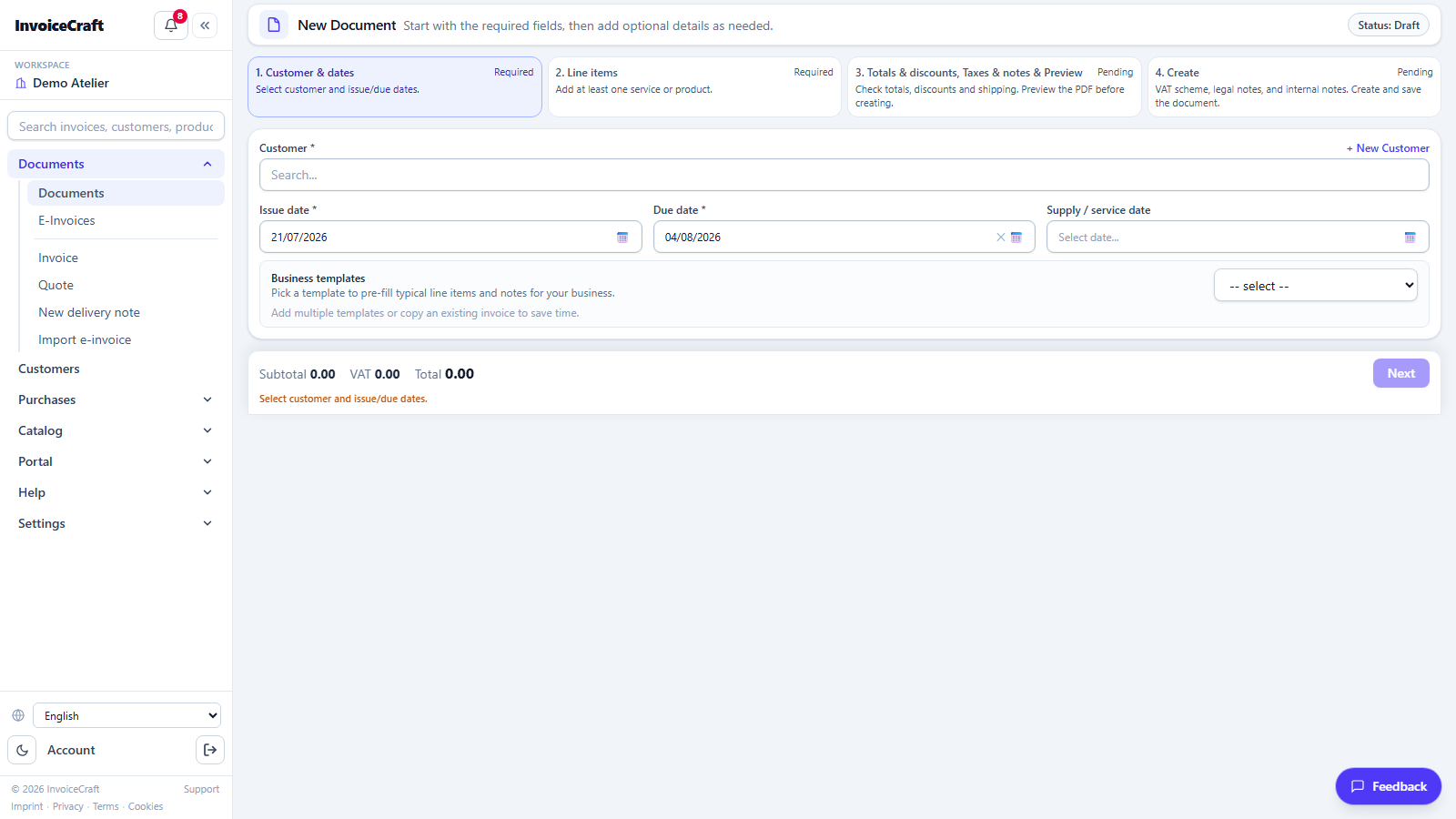1456x819 pixels.
Task: Open Customers in sidebar
Action: 116,369
